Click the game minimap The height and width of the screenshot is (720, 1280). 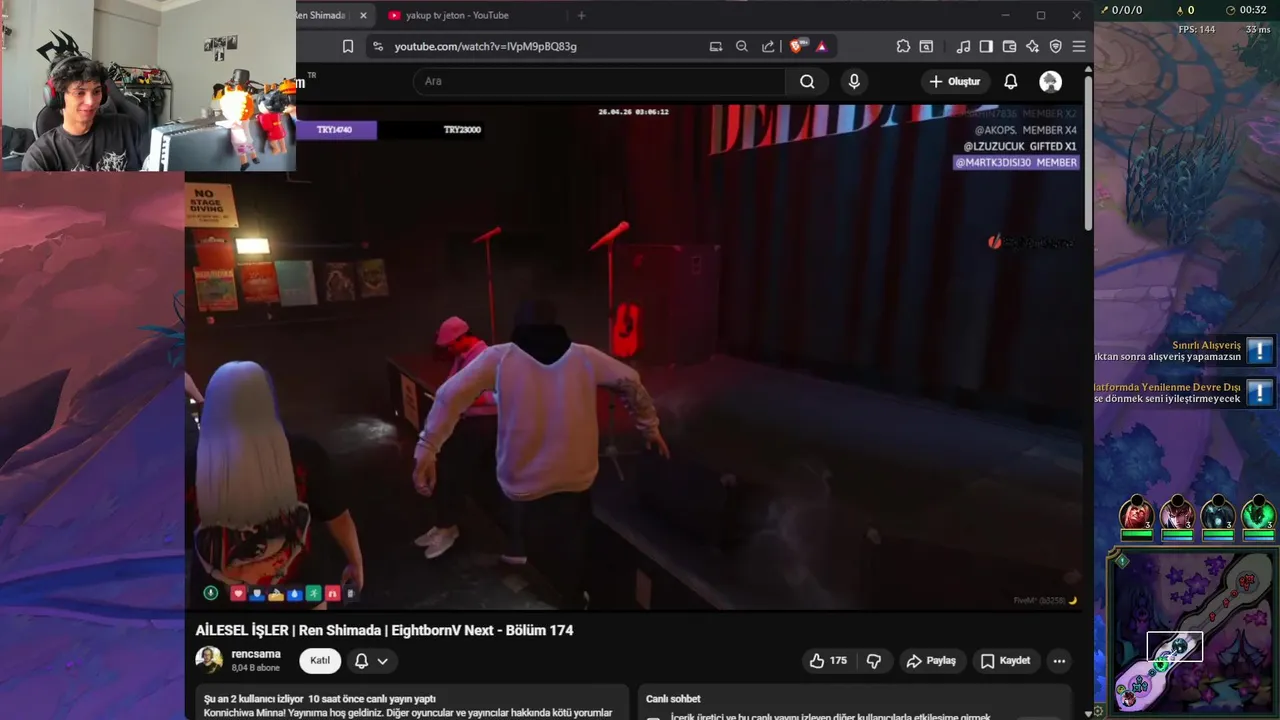point(1193,633)
